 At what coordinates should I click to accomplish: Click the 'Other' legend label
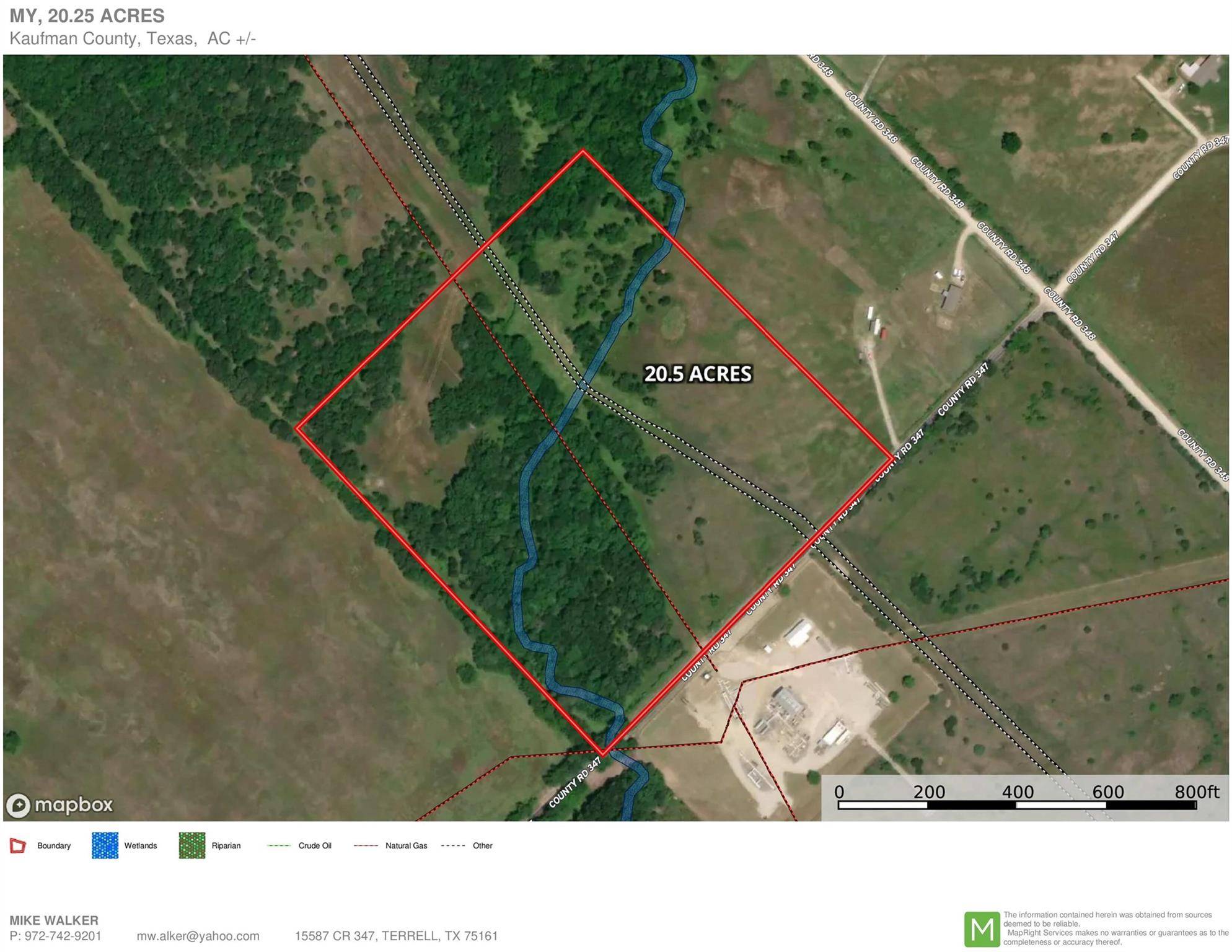483,846
